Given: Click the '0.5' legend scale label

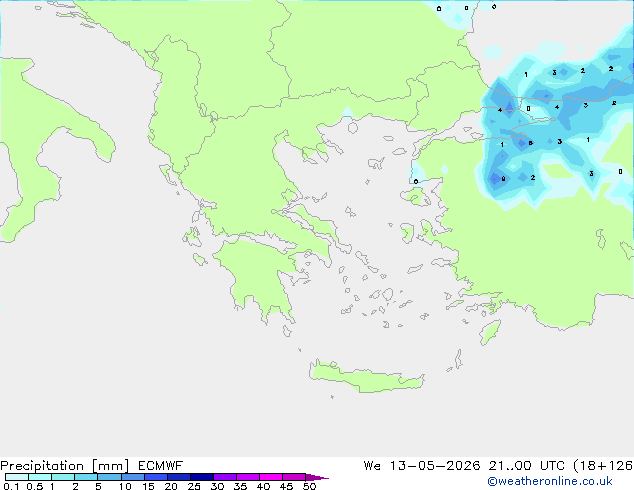Looking at the screenshot, I should 35,486.
